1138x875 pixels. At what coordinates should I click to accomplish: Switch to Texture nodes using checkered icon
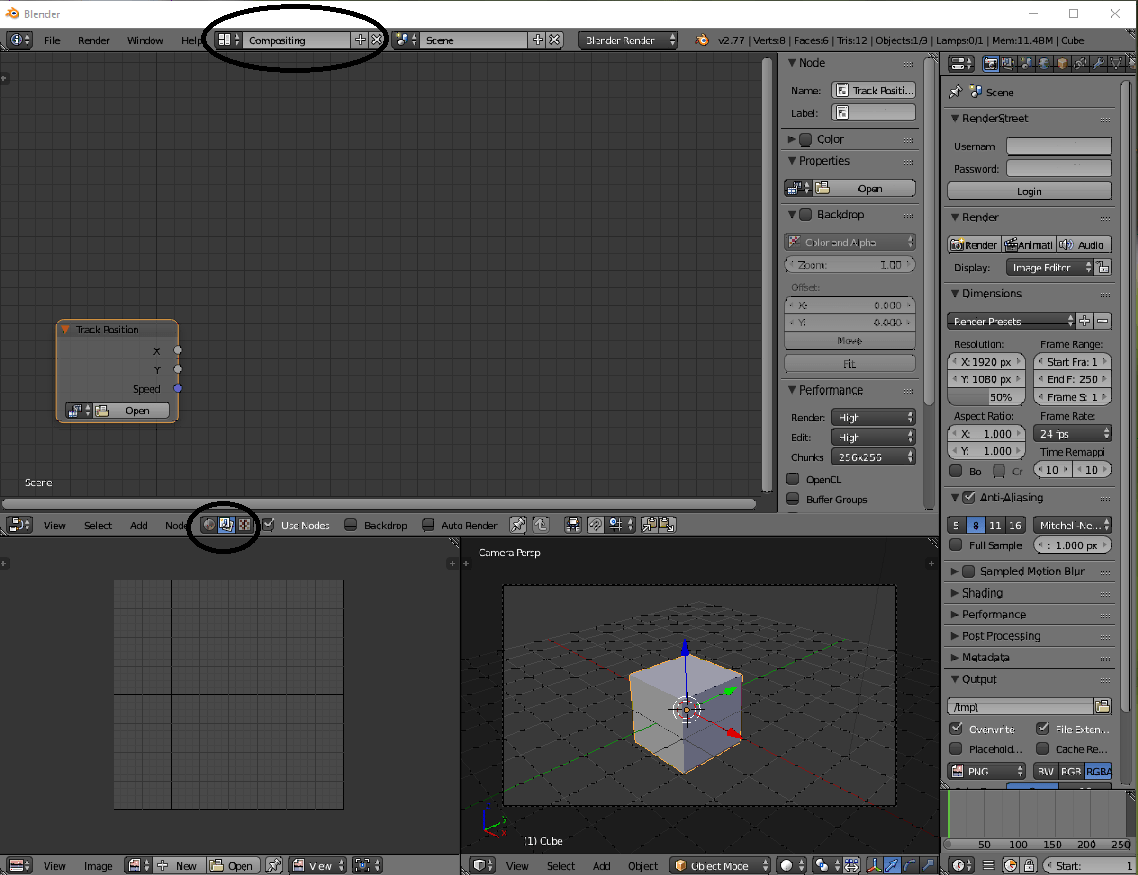click(245, 524)
